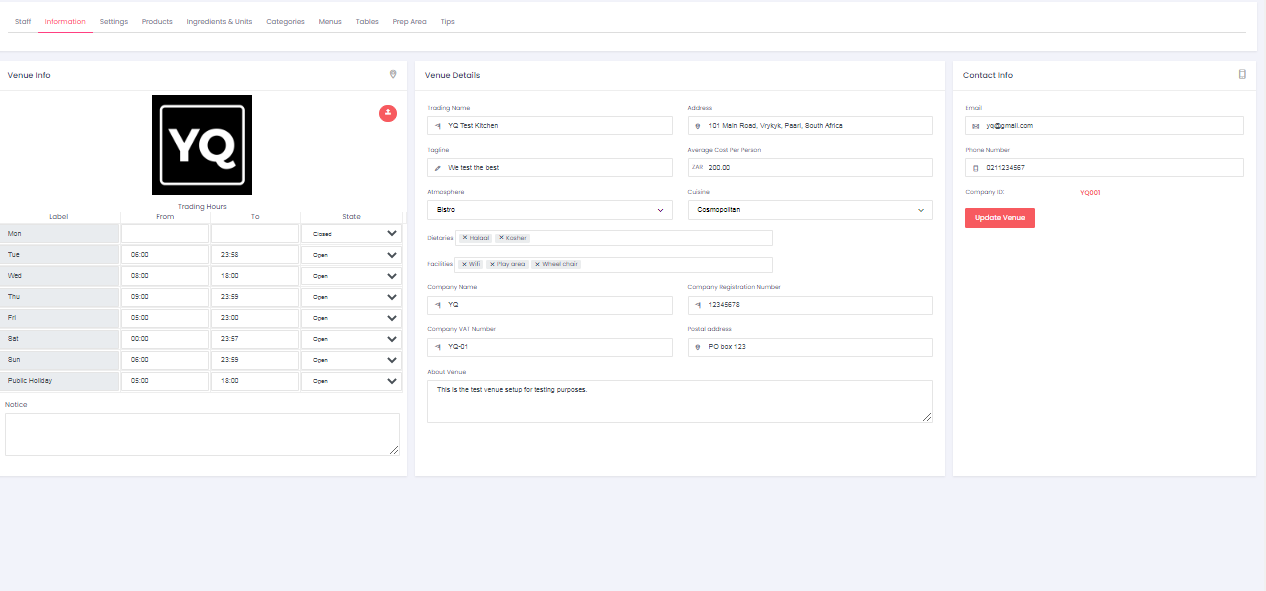The width and height of the screenshot is (1266, 591).
Task: Click the Mon To time field
Action: click(x=255, y=233)
